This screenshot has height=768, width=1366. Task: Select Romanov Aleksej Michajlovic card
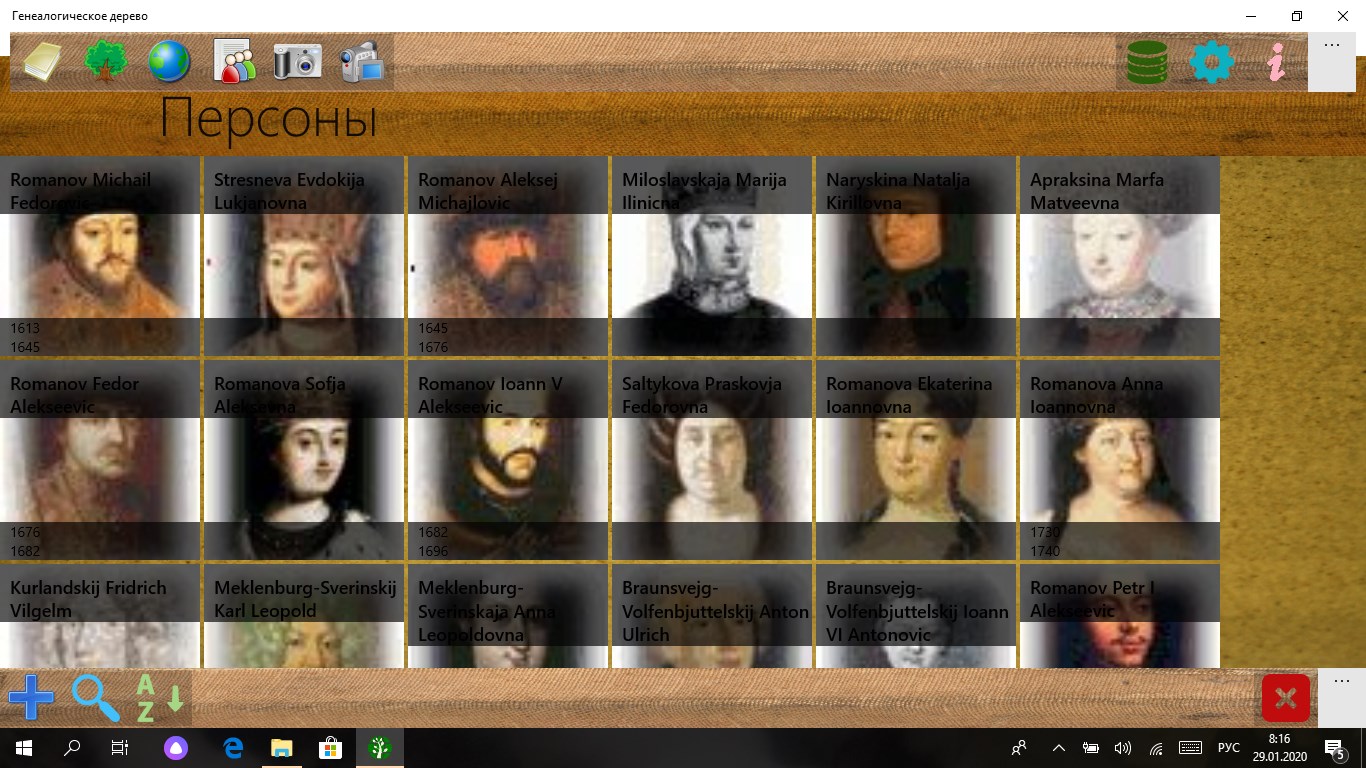508,256
